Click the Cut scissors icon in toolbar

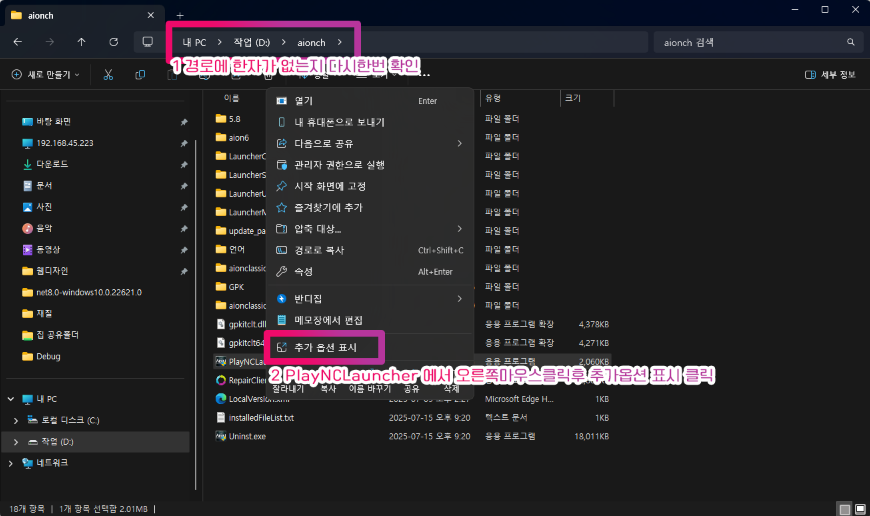(108, 75)
